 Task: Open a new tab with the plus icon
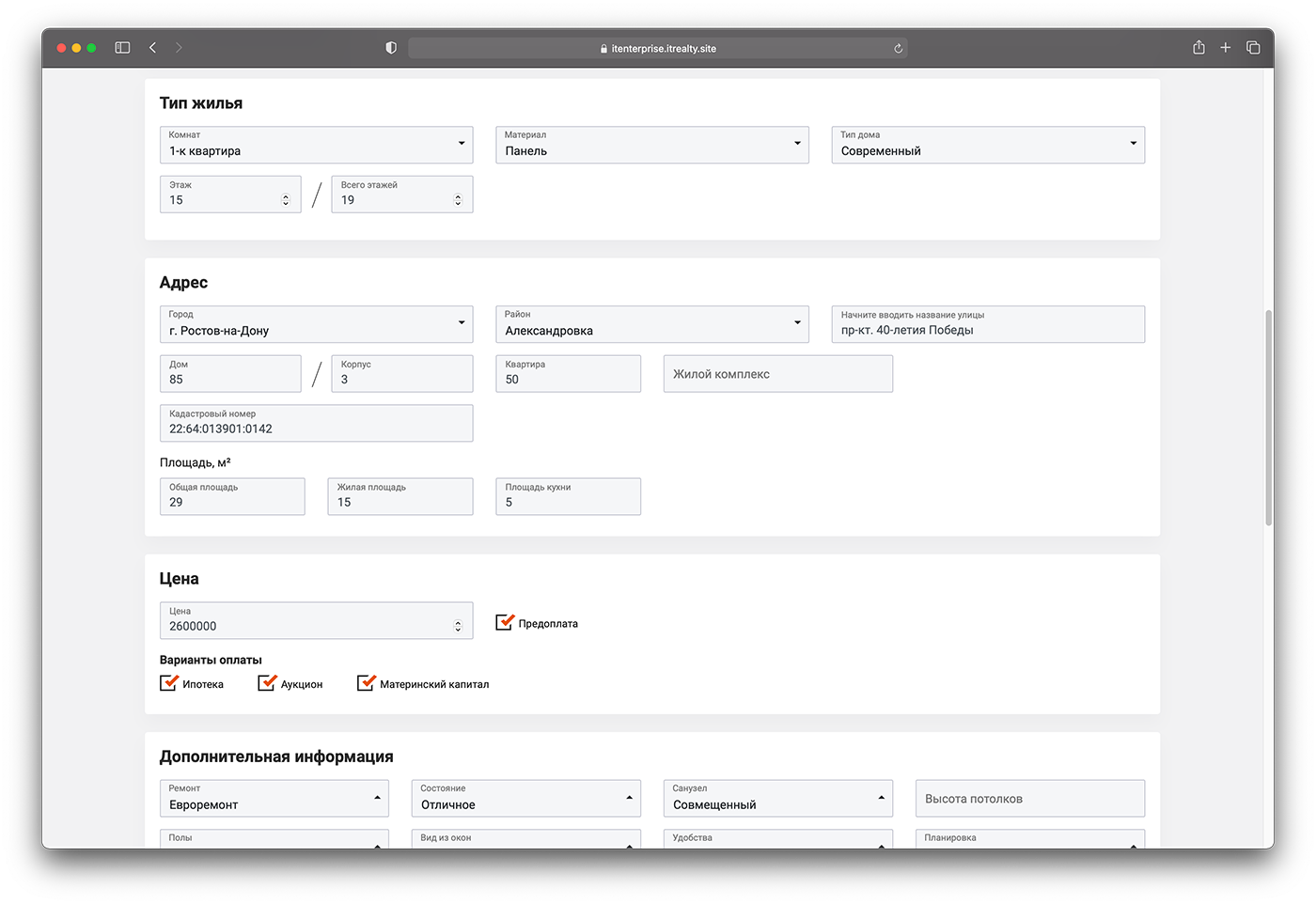pos(1225,48)
